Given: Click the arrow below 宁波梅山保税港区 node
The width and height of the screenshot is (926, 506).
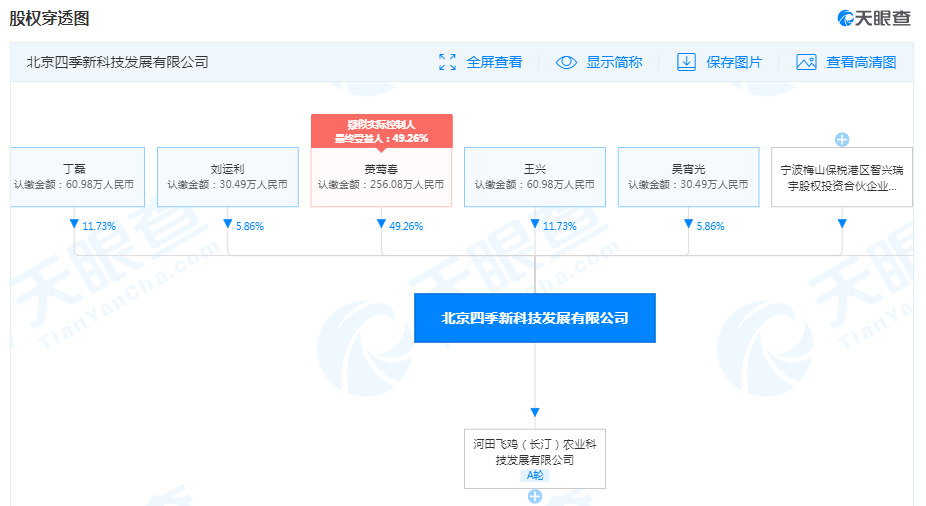Looking at the screenshot, I should (x=842, y=224).
